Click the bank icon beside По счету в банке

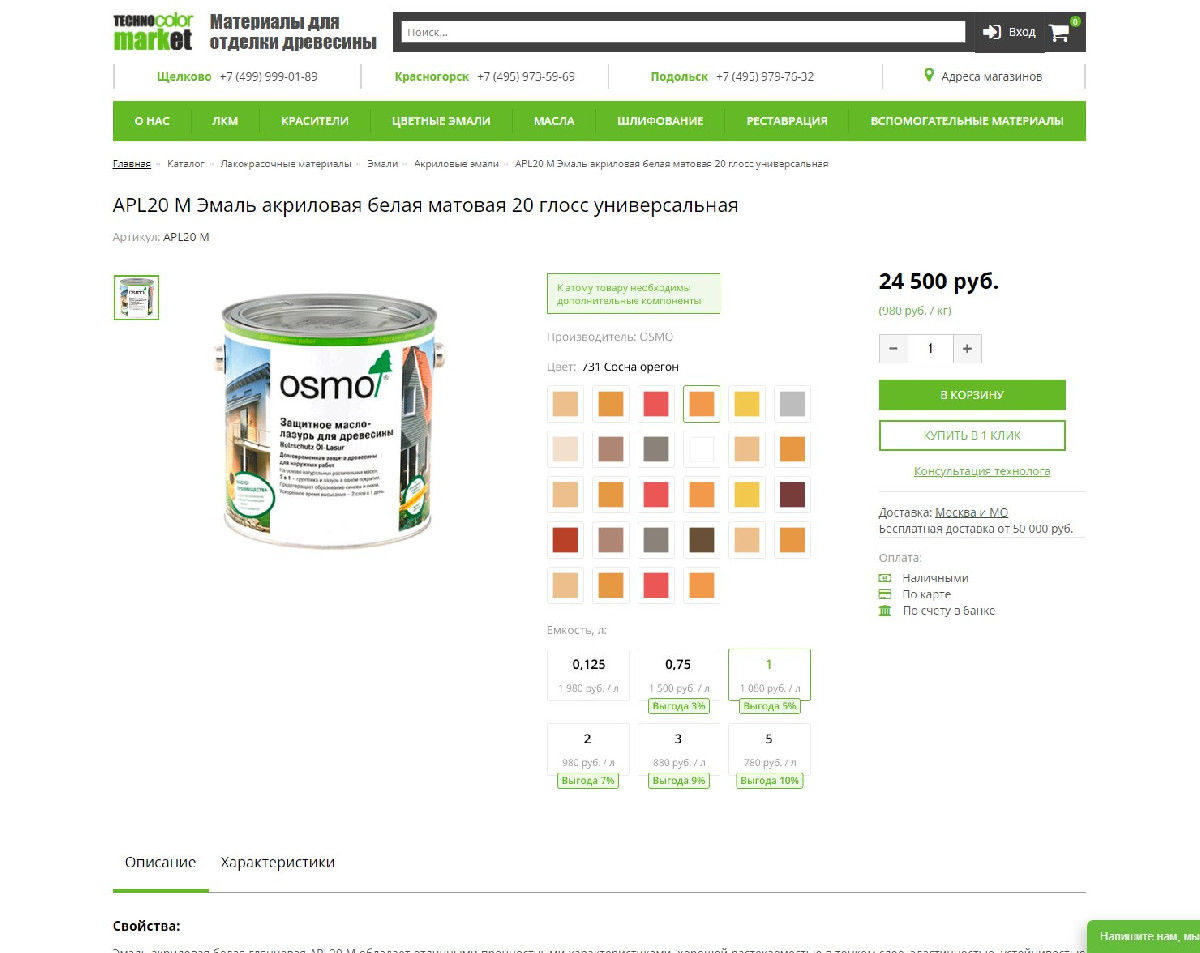pos(885,610)
